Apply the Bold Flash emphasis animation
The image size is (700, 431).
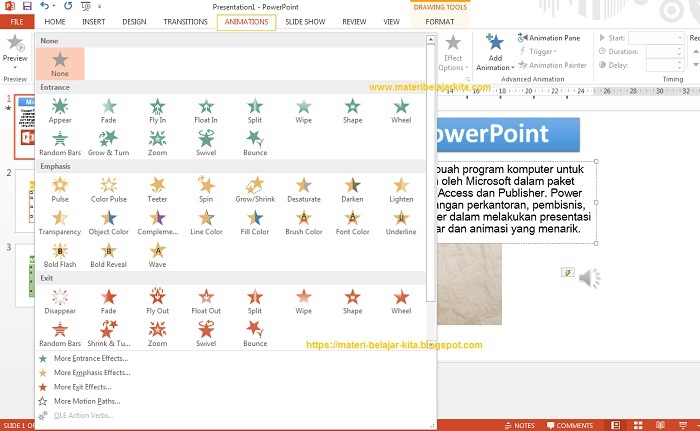tap(60, 255)
